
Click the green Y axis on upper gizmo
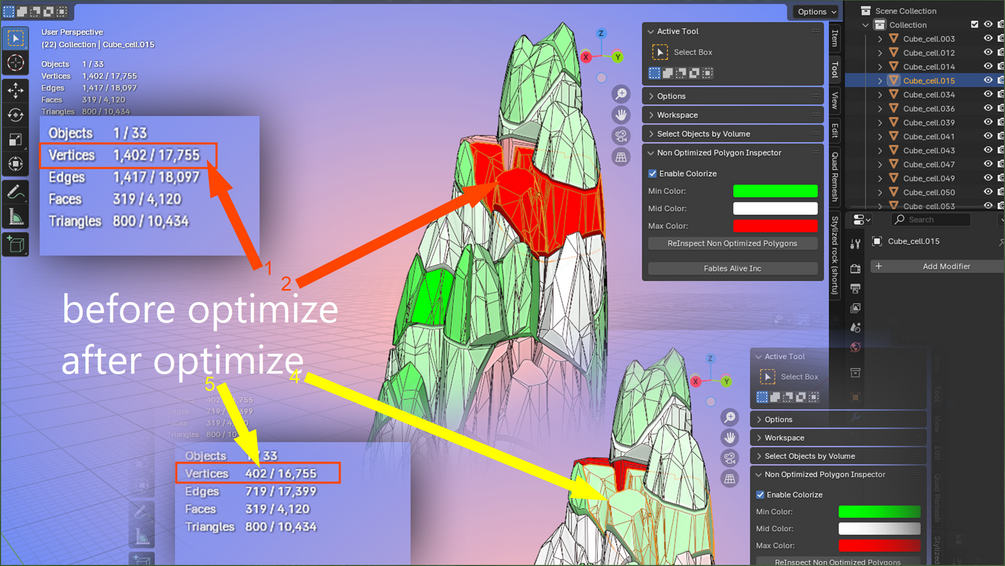pyautogui.click(x=617, y=57)
